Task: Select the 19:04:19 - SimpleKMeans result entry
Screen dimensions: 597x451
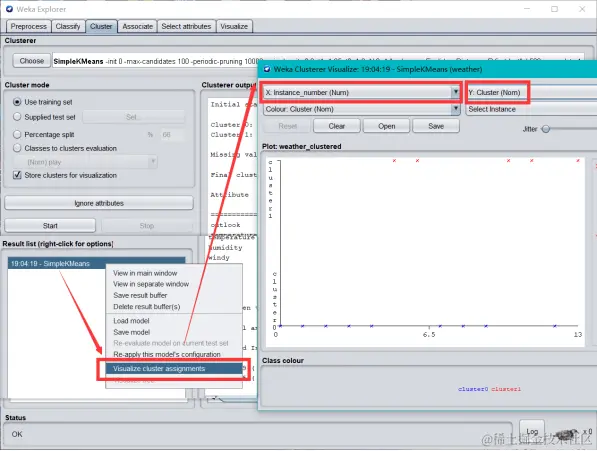Action: point(96,263)
